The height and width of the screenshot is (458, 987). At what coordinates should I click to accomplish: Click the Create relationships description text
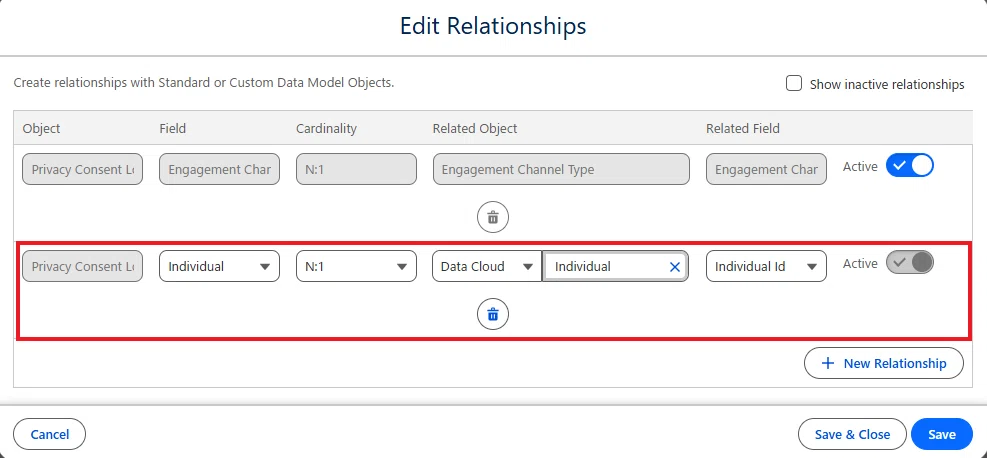click(204, 82)
